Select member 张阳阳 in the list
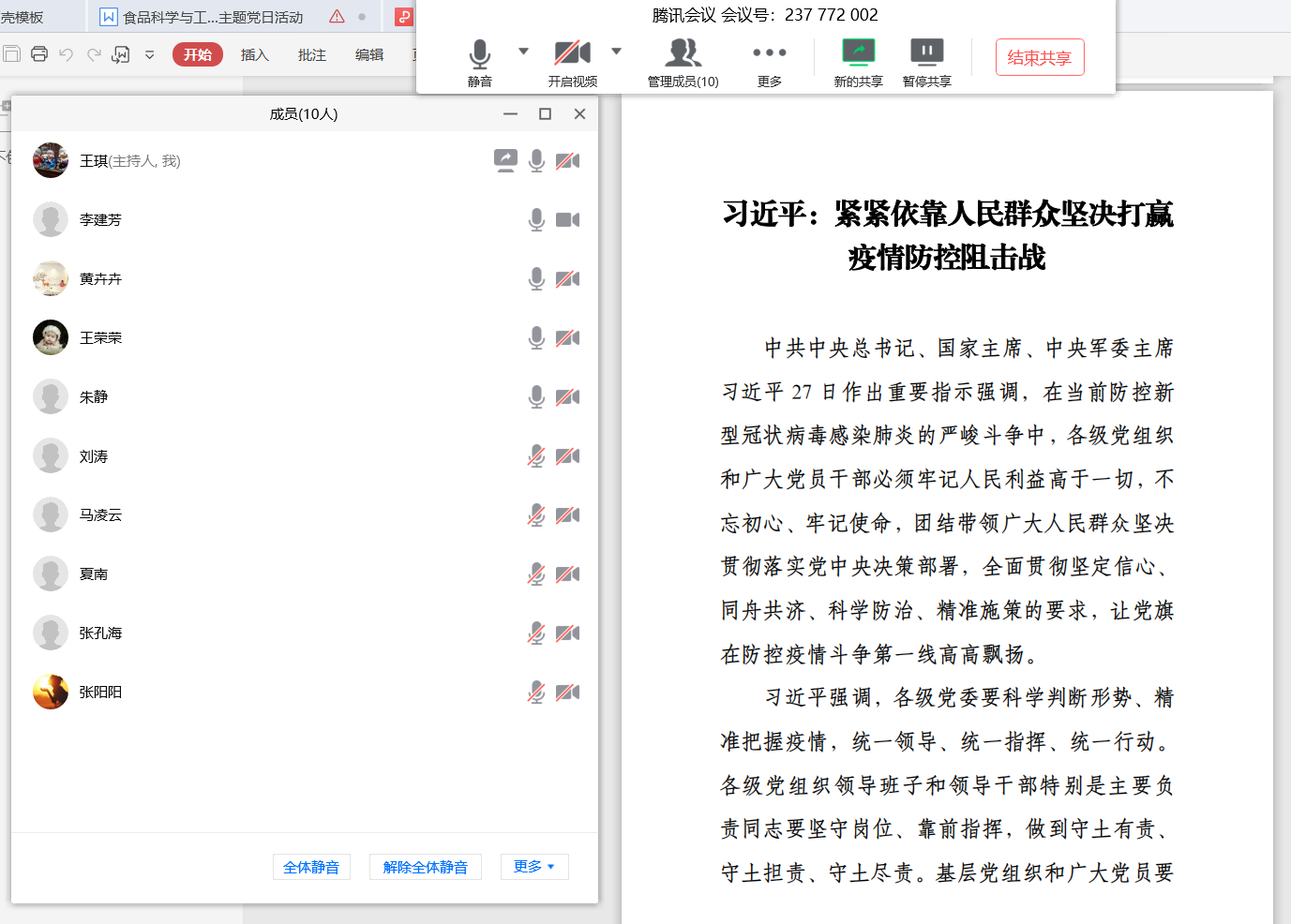Image resolution: width=1291 pixels, height=924 pixels. (x=100, y=693)
